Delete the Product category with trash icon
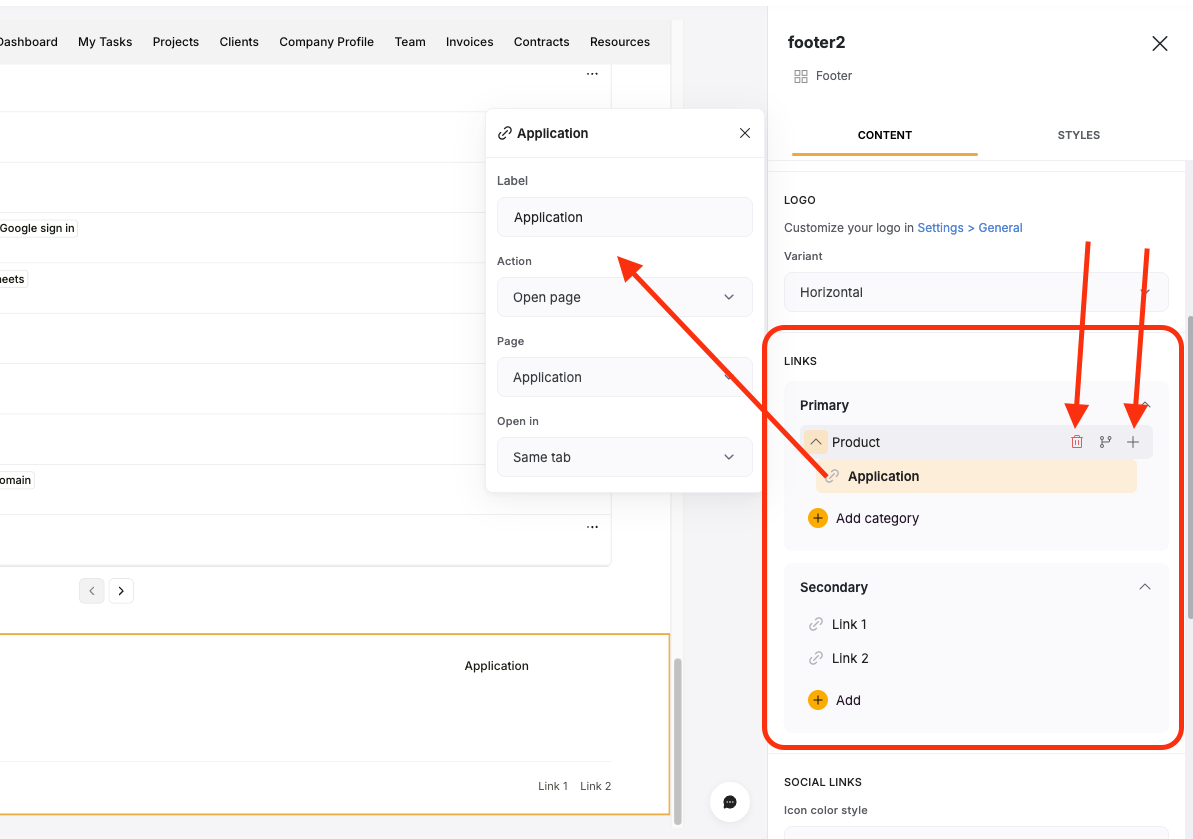This screenshot has height=839, width=1193. tap(1077, 442)
